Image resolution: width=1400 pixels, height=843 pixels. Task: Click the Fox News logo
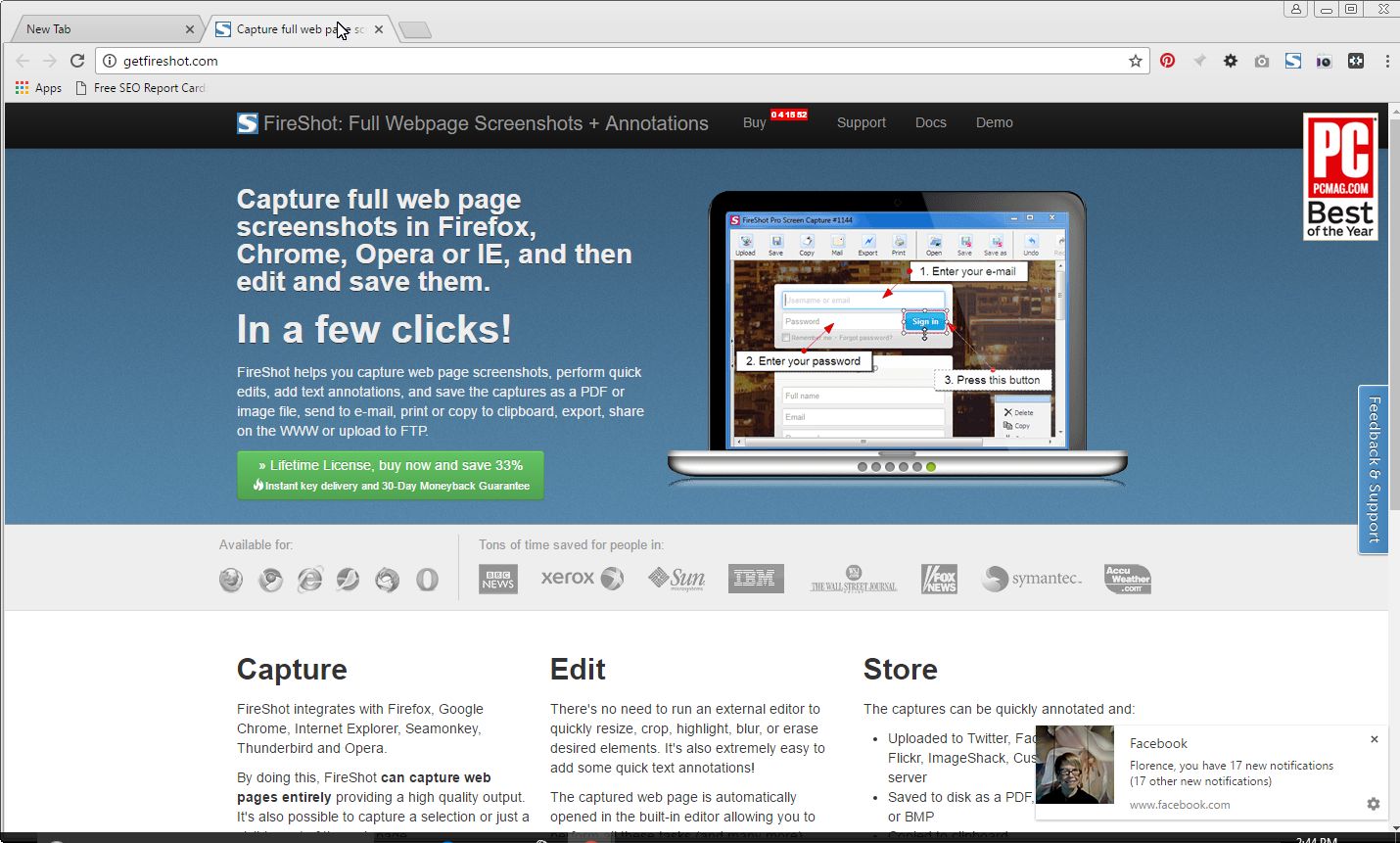point(940,579)
